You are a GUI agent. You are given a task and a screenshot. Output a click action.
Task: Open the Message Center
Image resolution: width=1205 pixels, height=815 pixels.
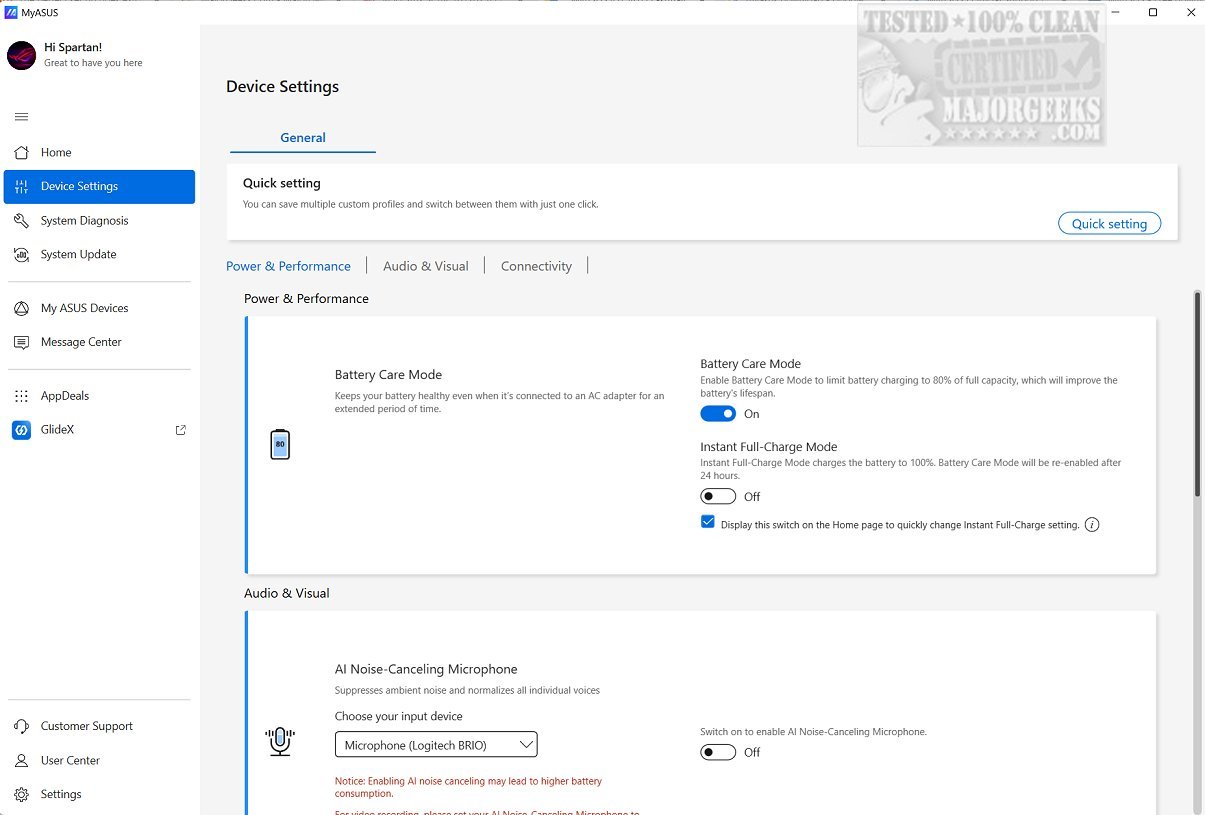click(x=80, y=343)
